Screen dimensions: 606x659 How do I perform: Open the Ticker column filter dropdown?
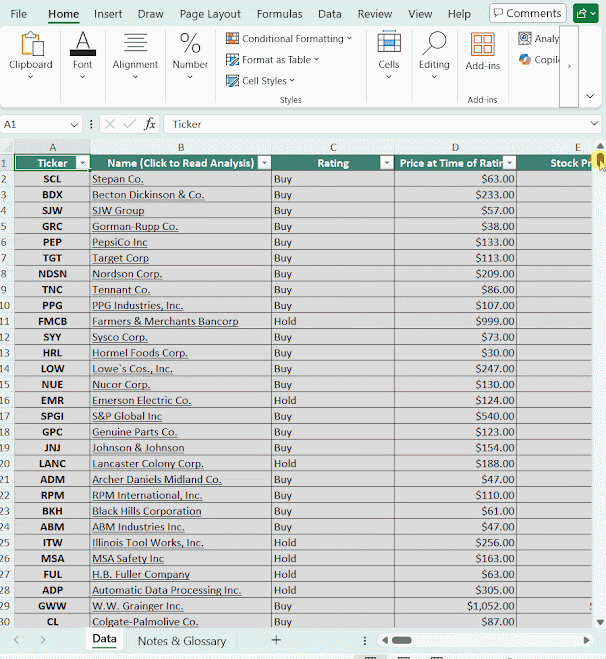83,163
